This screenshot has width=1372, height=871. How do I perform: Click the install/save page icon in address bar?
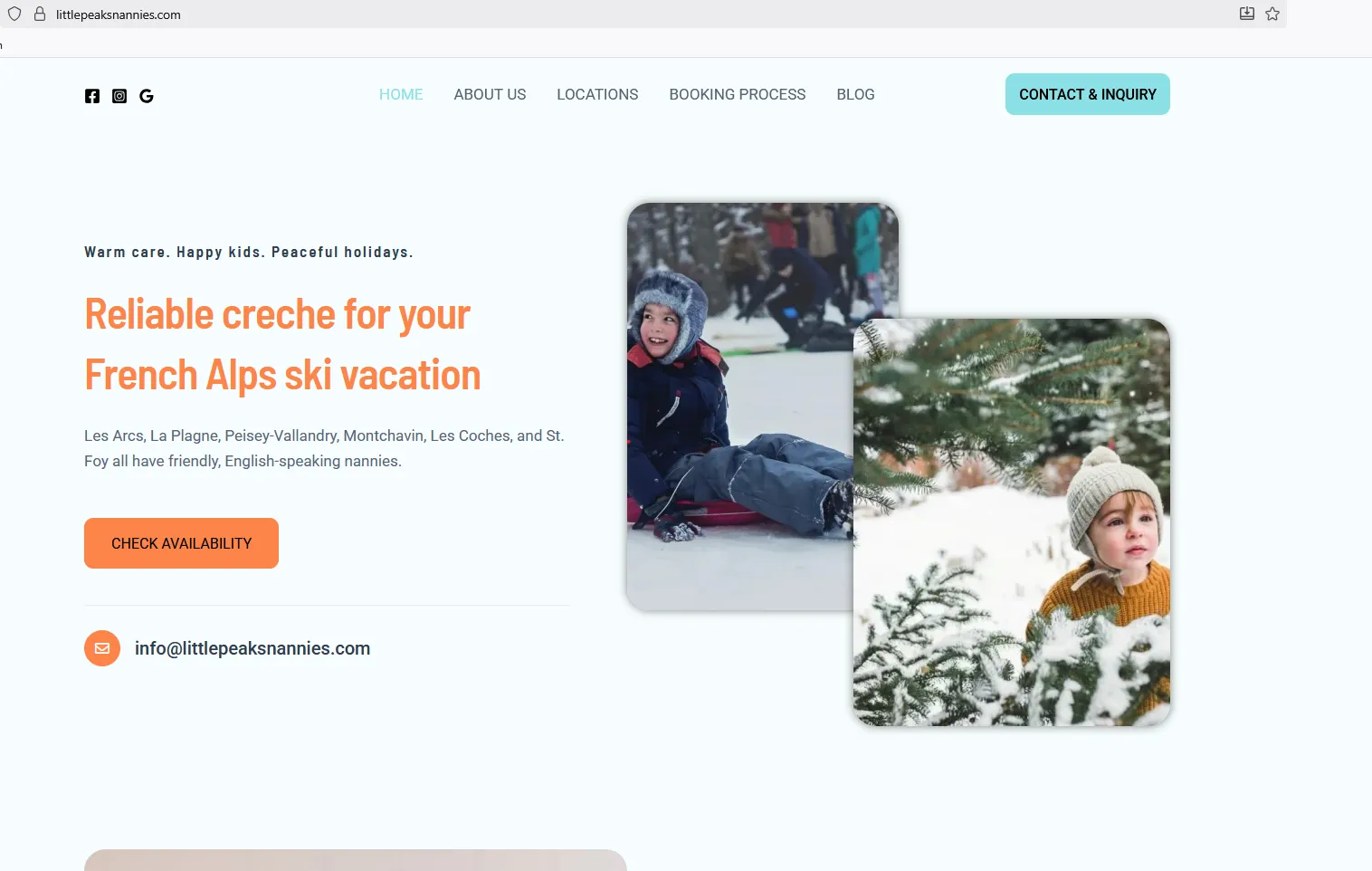1247,14
